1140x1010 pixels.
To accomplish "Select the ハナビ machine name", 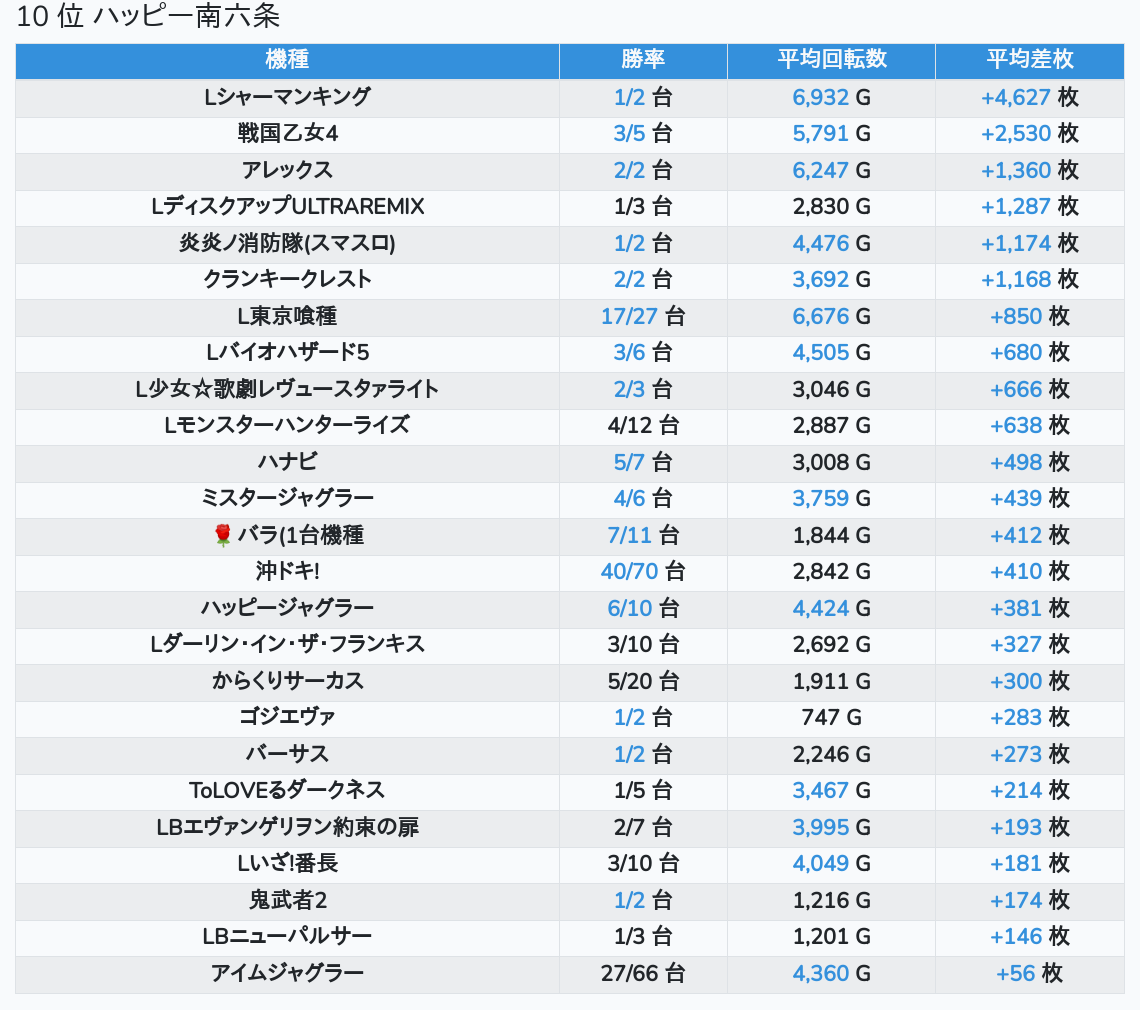I will pos(287,462).
